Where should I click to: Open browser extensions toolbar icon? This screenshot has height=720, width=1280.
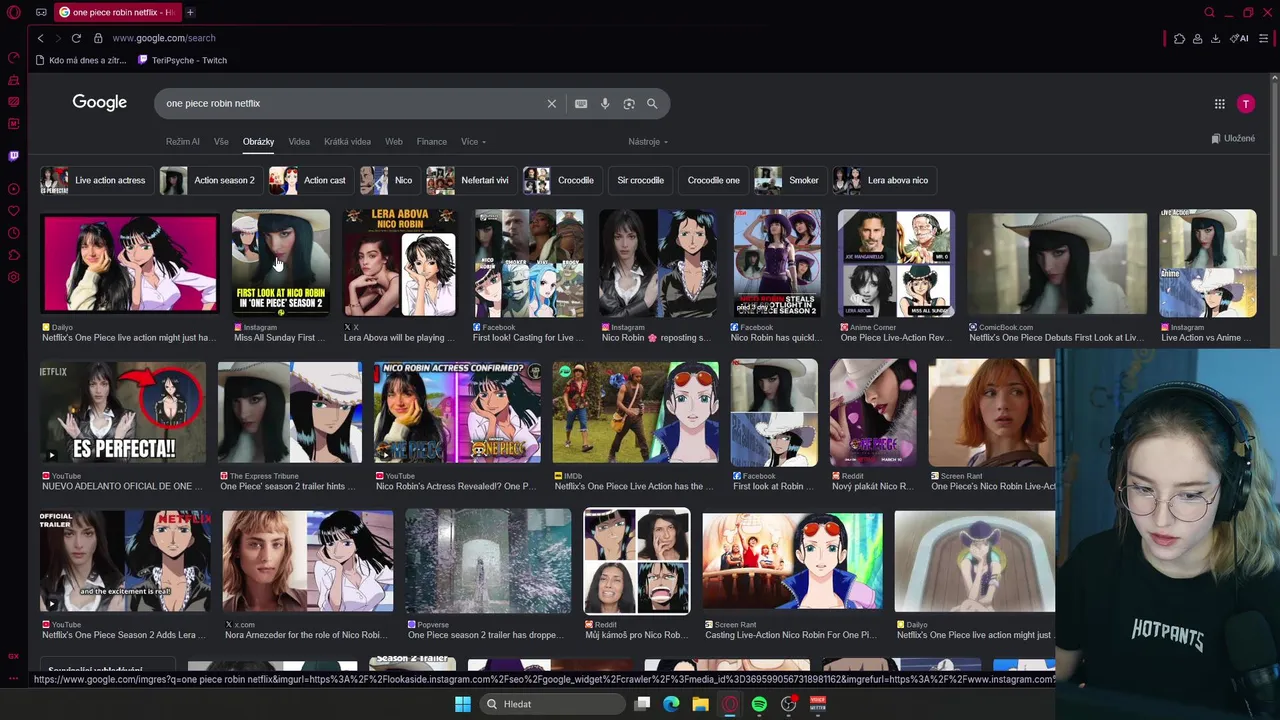click(1180, 39)
